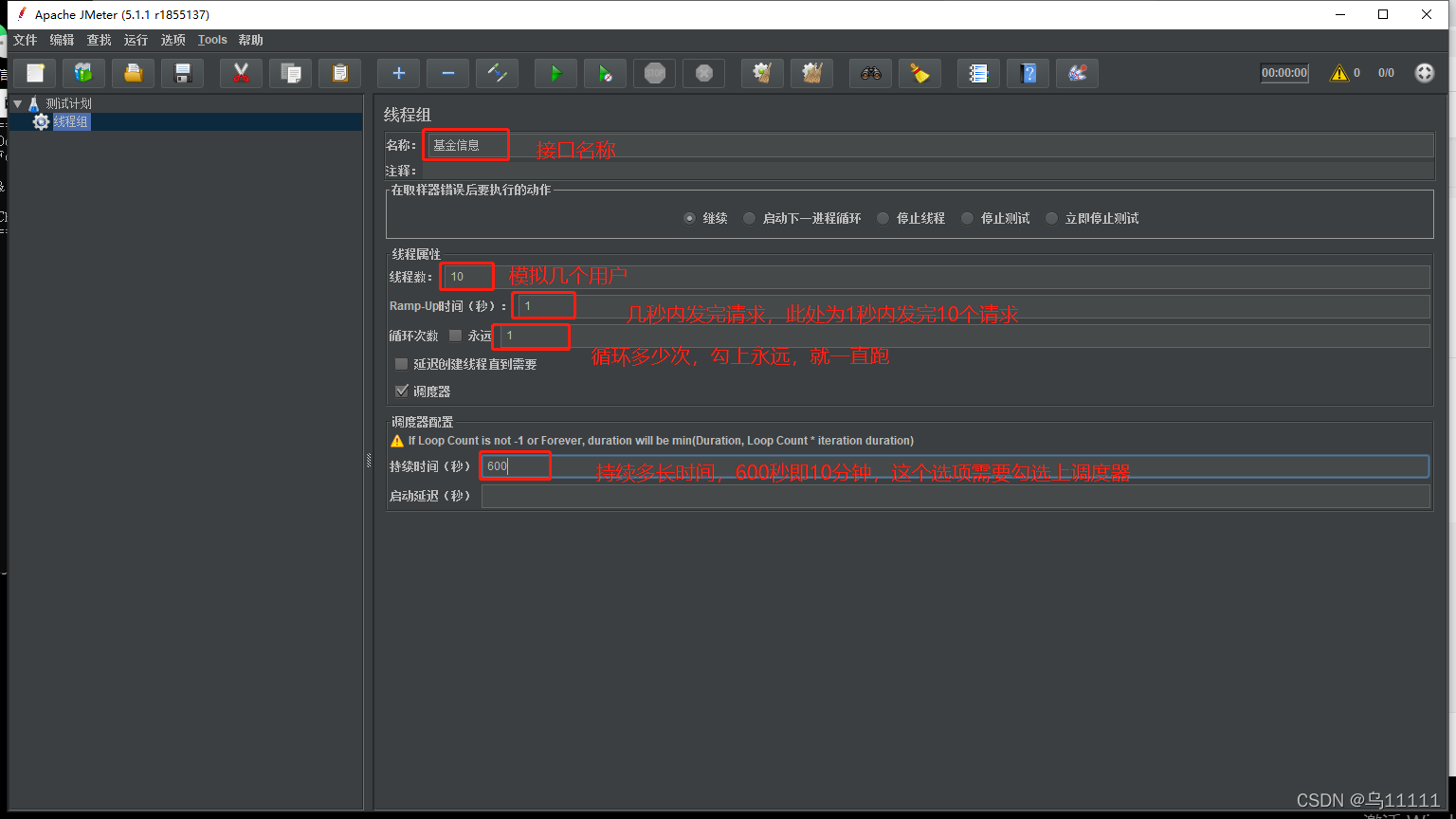Open the 编辑 menu
1456x819 pixels.
coord(62,40)
